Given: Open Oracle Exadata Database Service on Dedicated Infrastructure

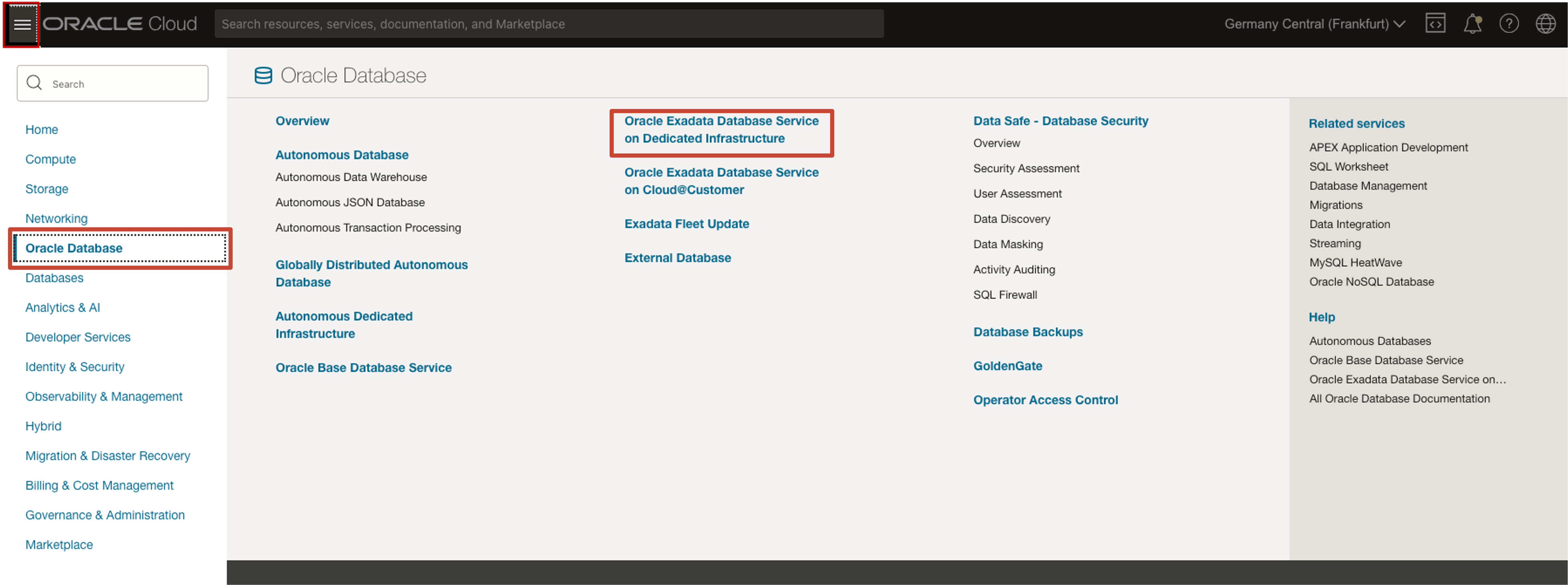Looking at the screenshot, I should pyautogui.click(x=721, y=130).
